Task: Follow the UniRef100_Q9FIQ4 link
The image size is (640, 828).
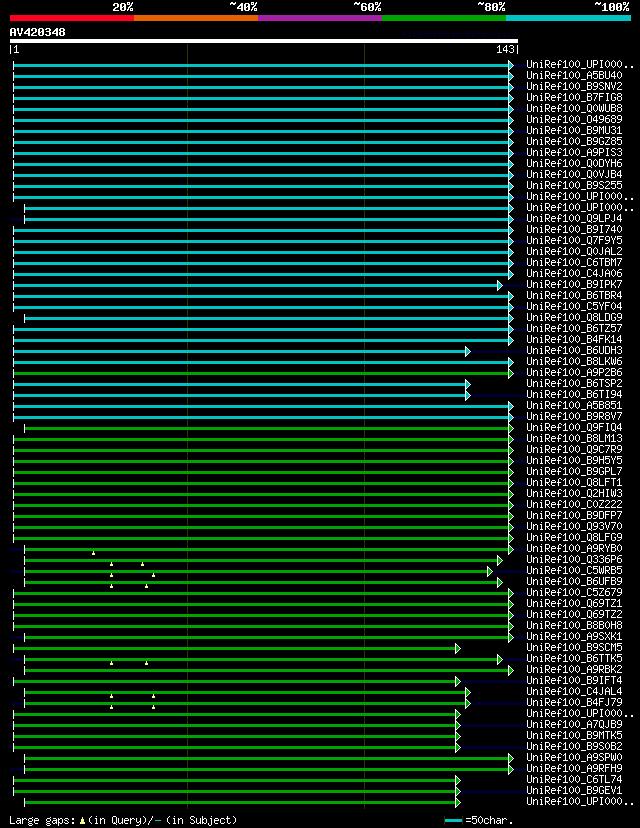Action: coord(574,427)
